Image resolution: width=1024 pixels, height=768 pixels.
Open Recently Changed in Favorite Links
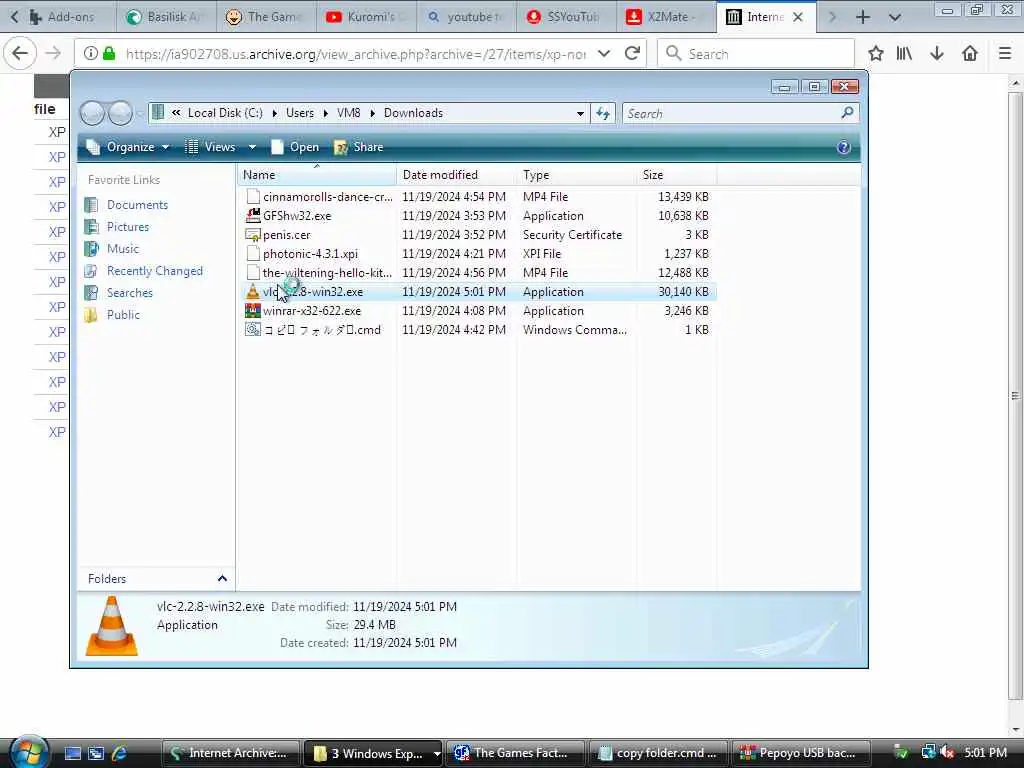pos(154,271)
